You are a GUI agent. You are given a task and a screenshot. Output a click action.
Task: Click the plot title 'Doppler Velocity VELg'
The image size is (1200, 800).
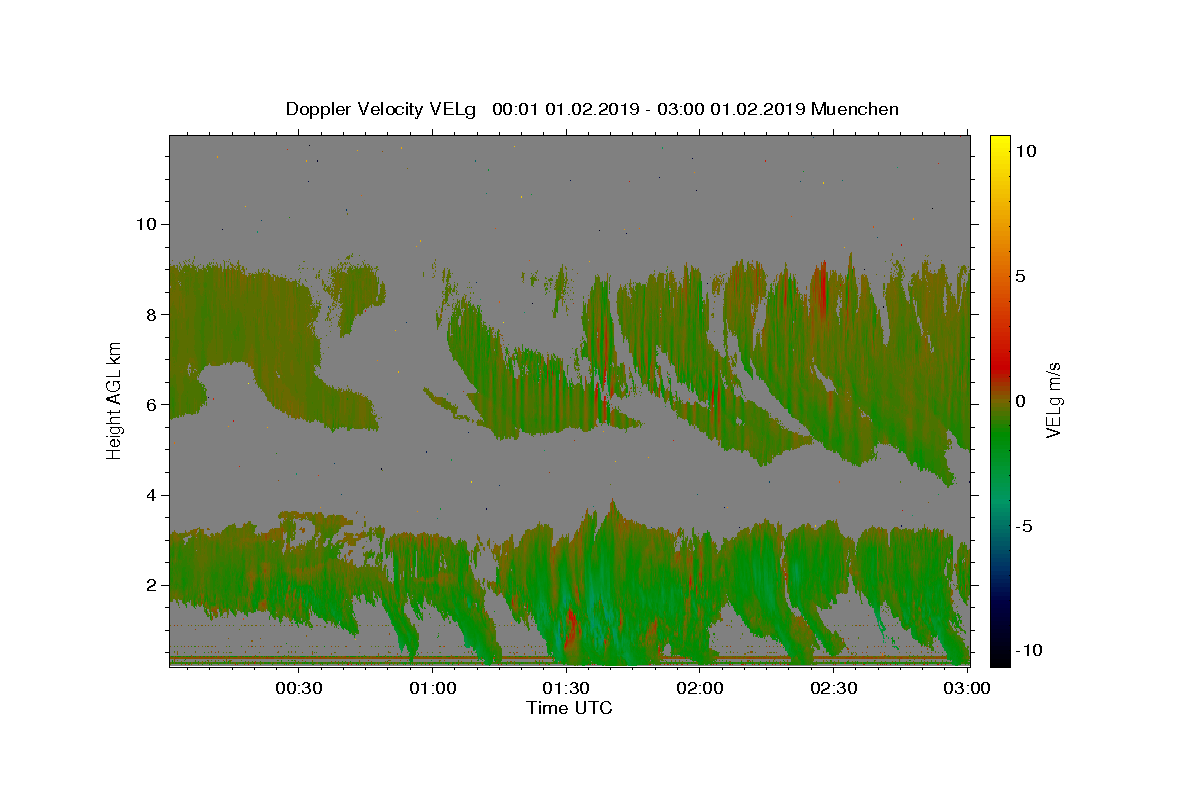[383, 109]
